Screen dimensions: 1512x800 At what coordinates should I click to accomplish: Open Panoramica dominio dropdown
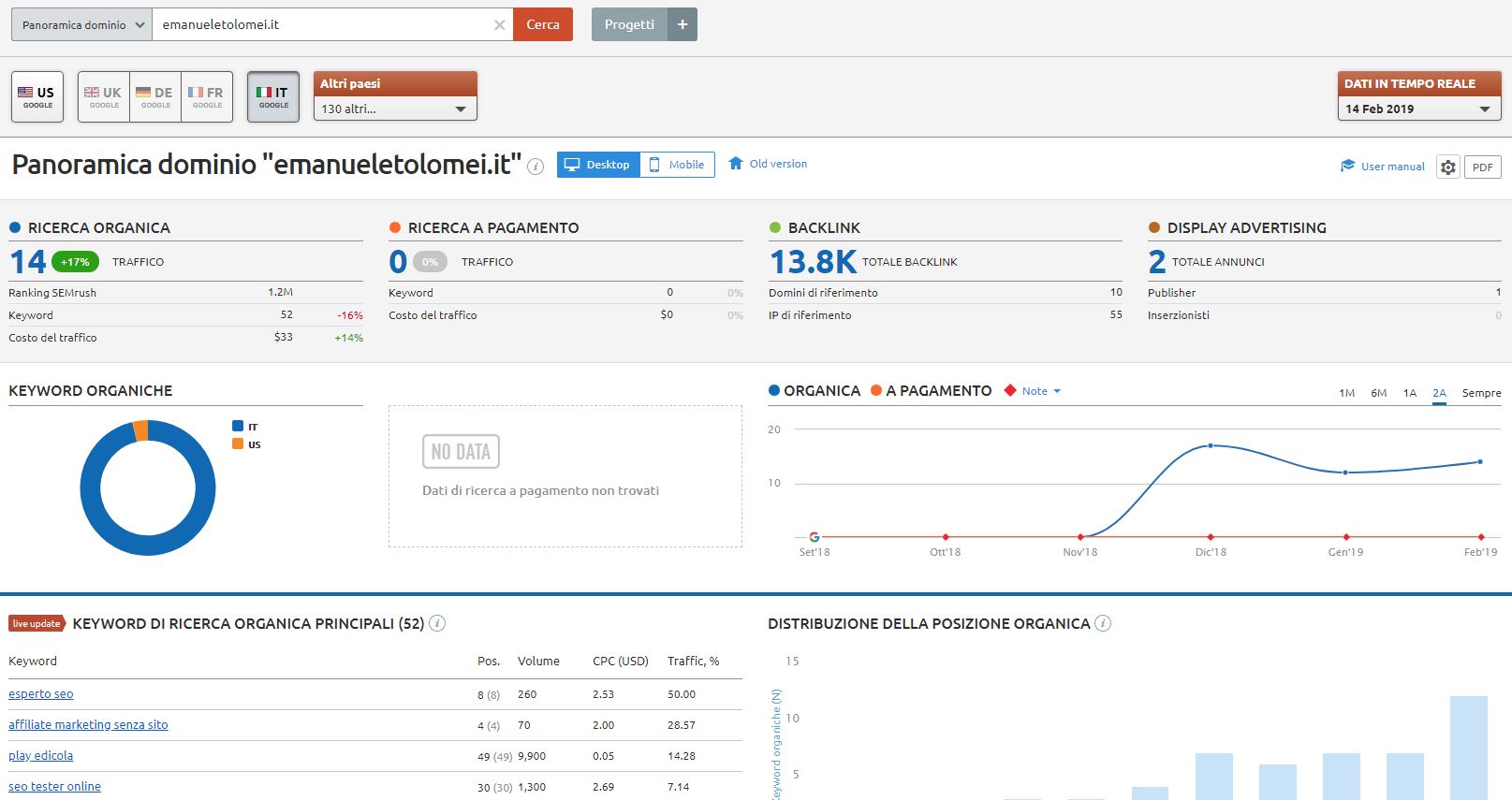(81, 24)
